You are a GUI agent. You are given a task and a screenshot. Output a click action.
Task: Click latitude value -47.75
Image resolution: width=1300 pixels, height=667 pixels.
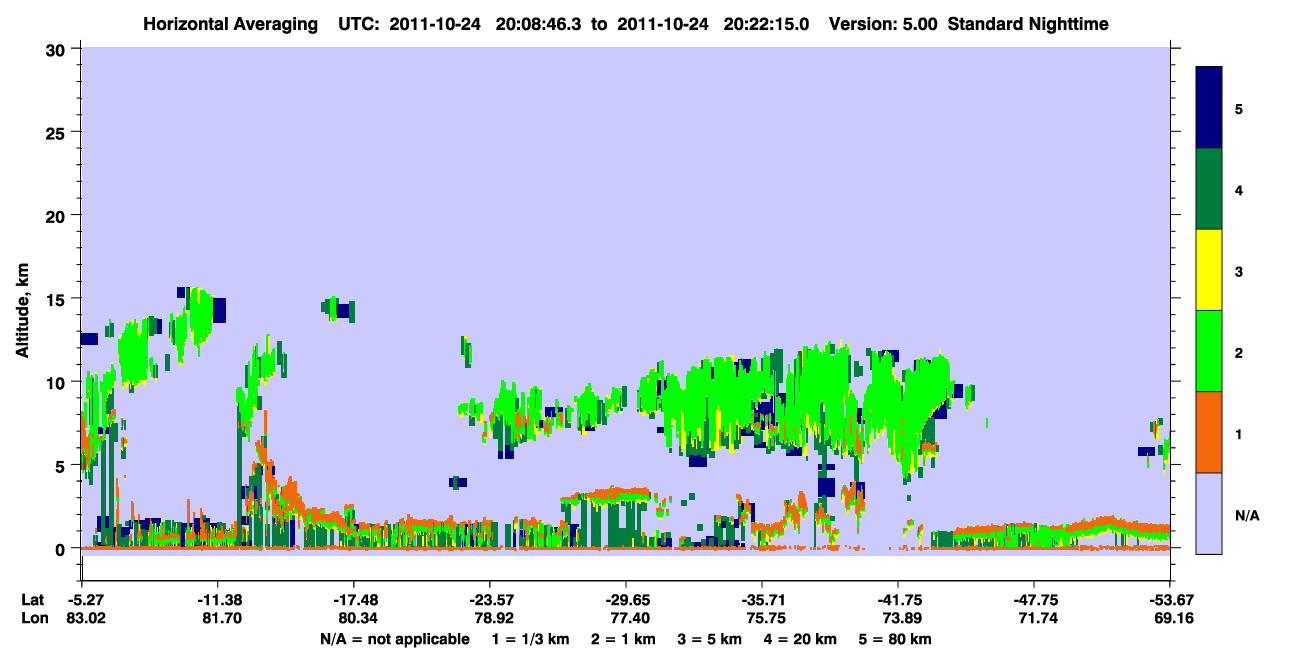coord(1034,600)
